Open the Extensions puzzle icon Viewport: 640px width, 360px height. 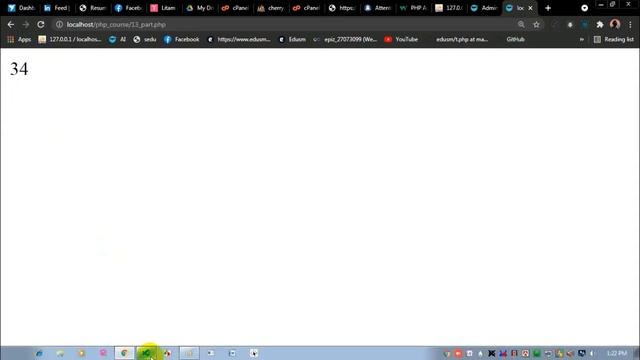(x=600, y=24)
